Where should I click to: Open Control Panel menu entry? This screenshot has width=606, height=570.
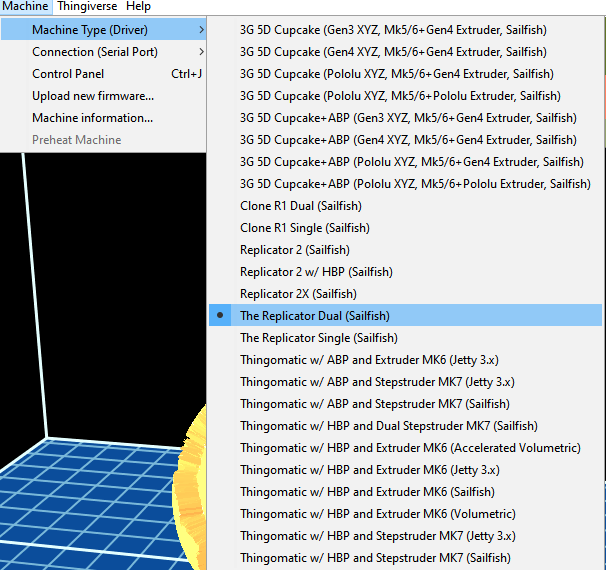pyautogui.click(x=103, y=74)
